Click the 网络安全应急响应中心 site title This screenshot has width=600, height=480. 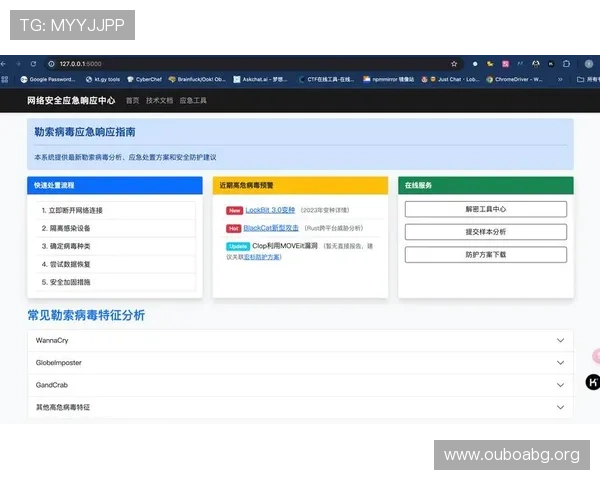tap(71, 100)
